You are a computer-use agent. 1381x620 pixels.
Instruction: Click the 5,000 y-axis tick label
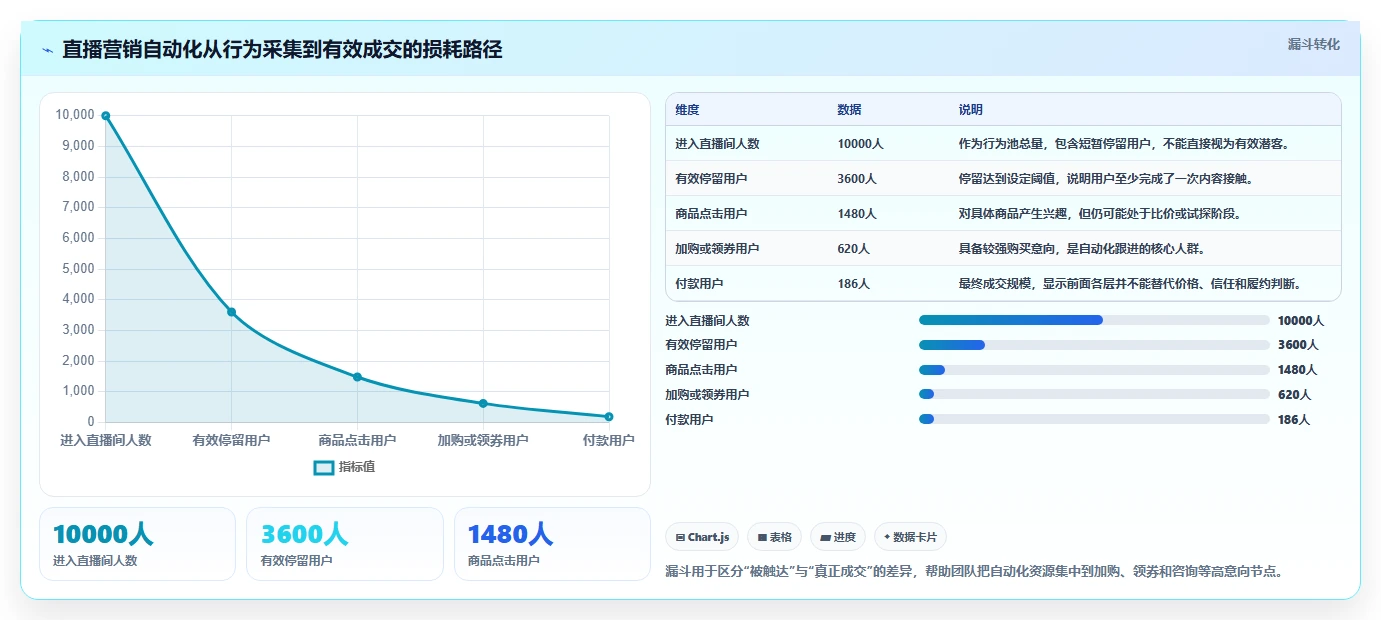[78, 269]
